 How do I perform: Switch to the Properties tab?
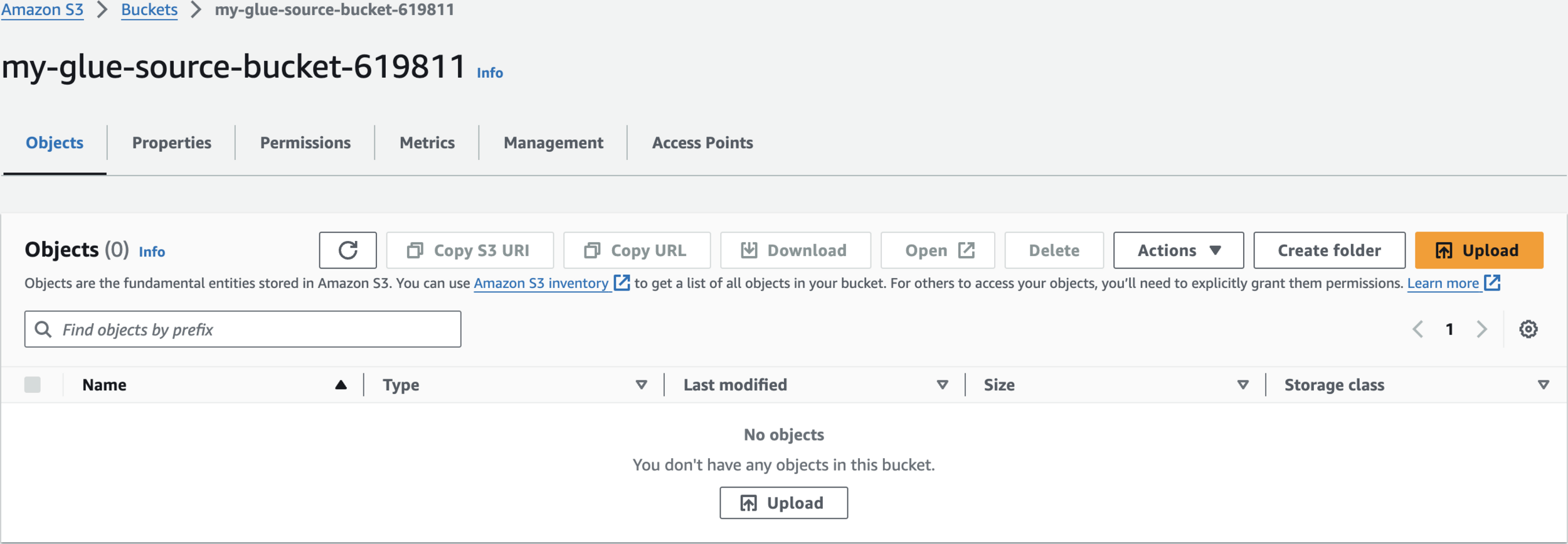coord(172,143)
